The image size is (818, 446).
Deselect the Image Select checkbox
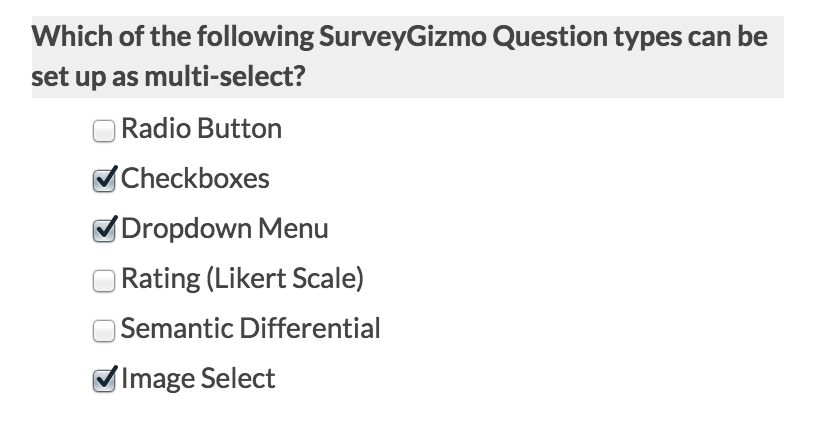(103, 380)
